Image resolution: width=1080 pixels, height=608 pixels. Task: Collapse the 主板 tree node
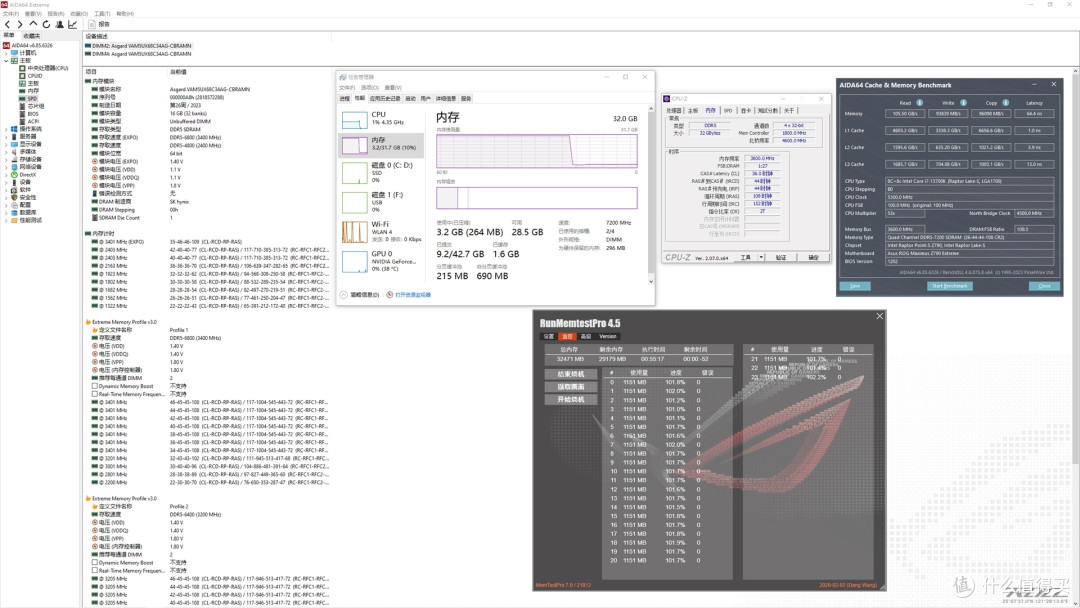click(x=7, y=61)
